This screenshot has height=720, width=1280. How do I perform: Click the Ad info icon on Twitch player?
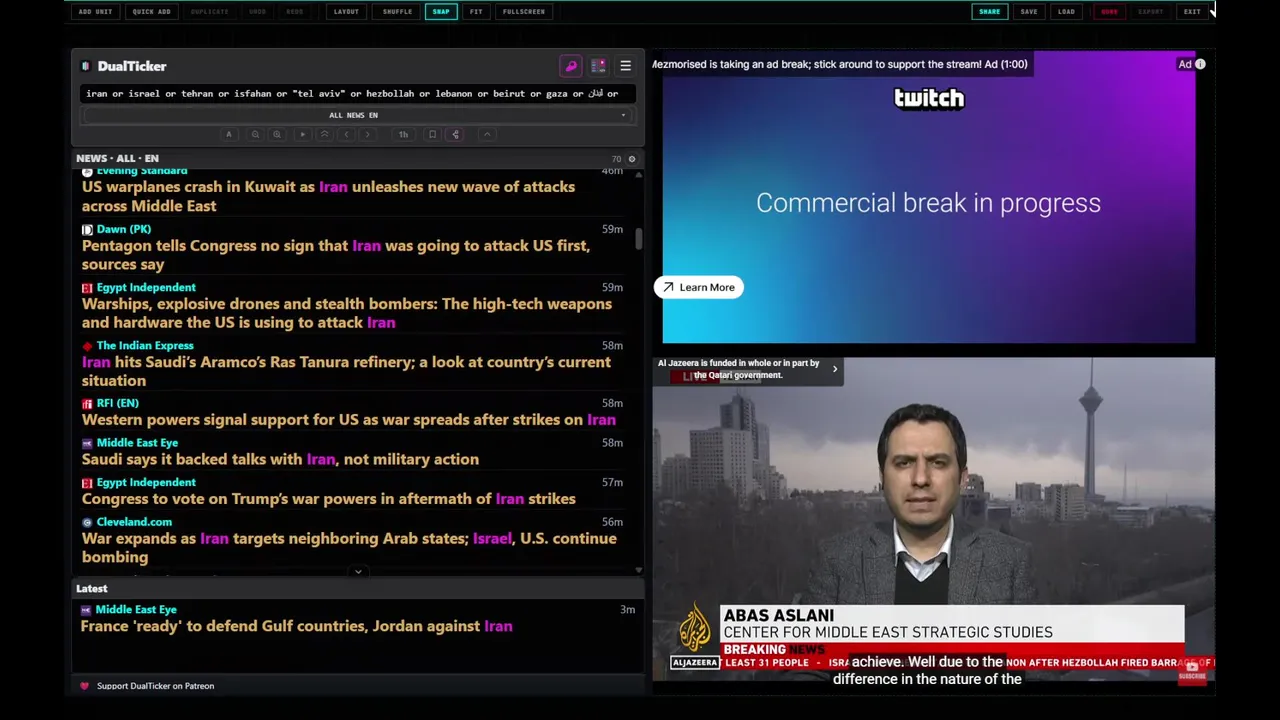click(x=1200, y=64)
